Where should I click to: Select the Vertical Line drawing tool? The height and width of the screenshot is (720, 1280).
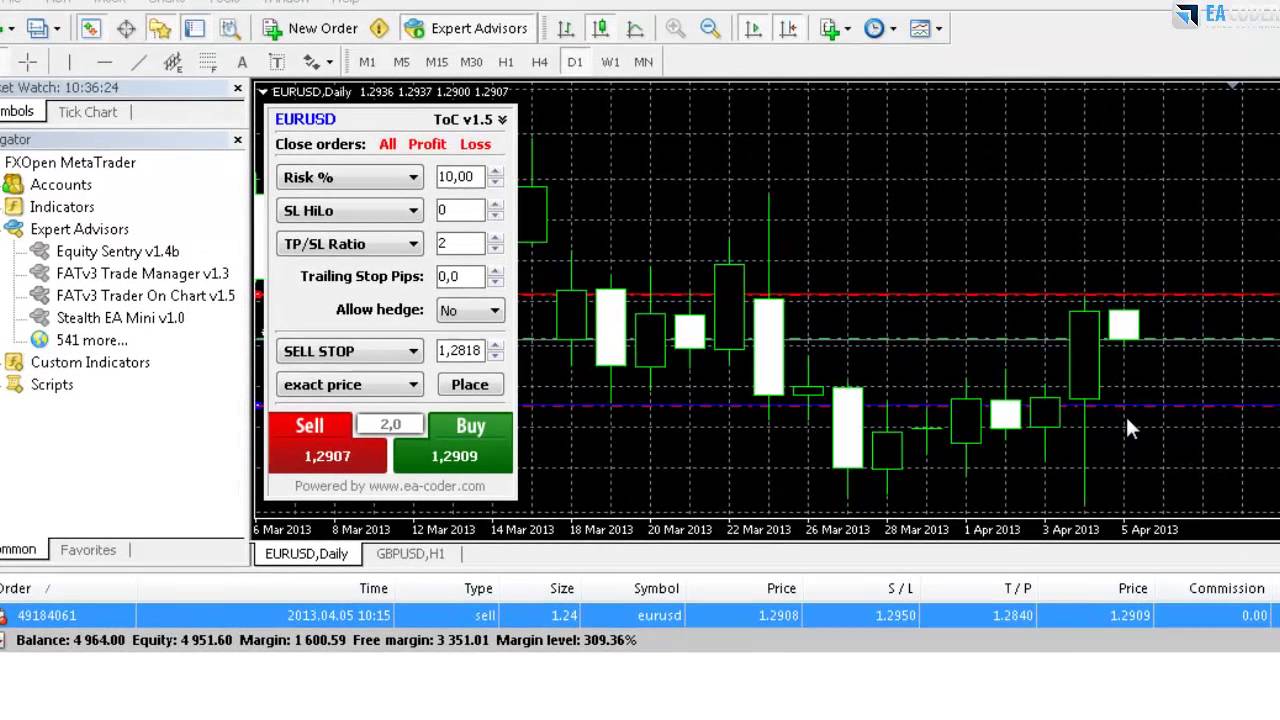[x=69, y=62]
